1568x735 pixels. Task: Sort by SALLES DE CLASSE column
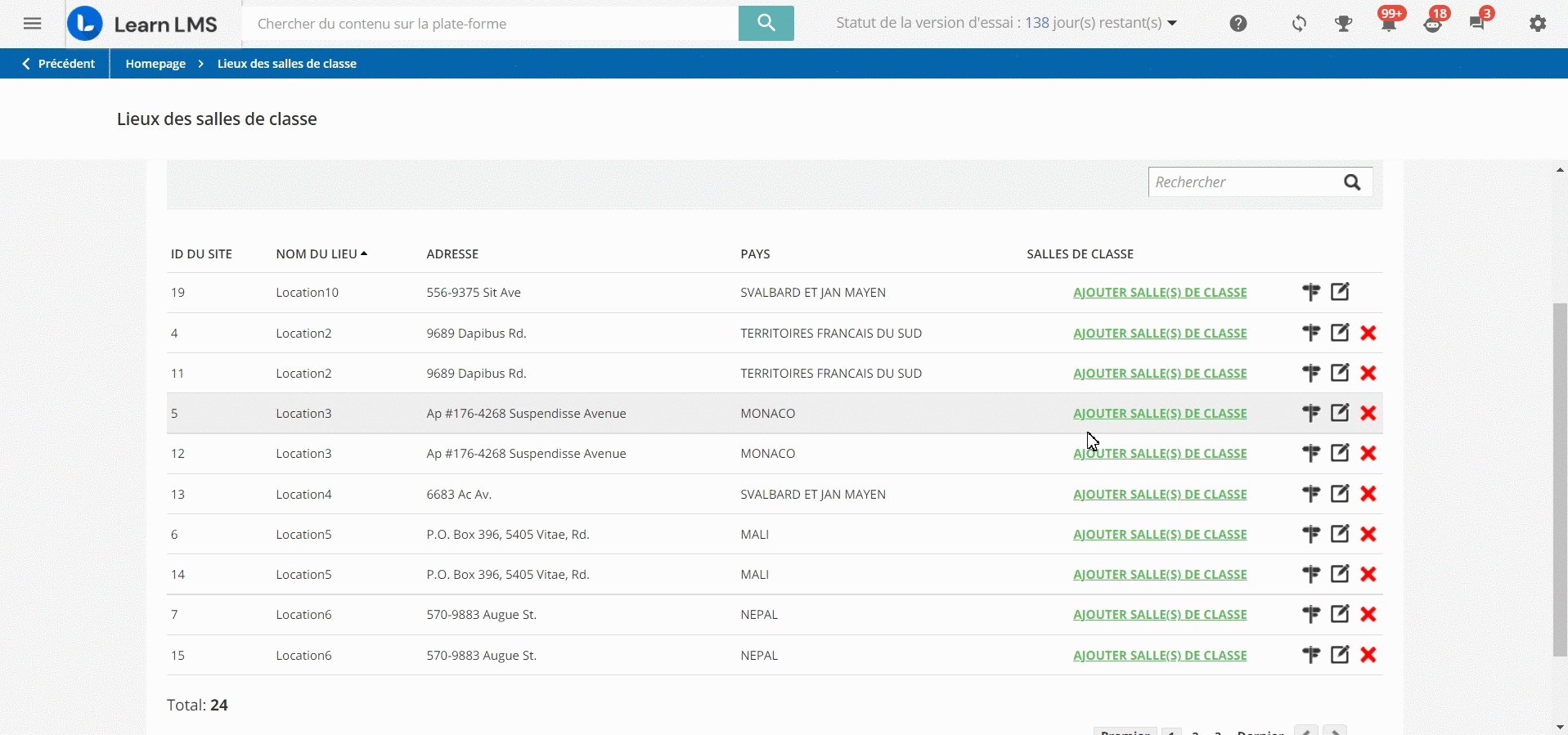pos(1080,254)
